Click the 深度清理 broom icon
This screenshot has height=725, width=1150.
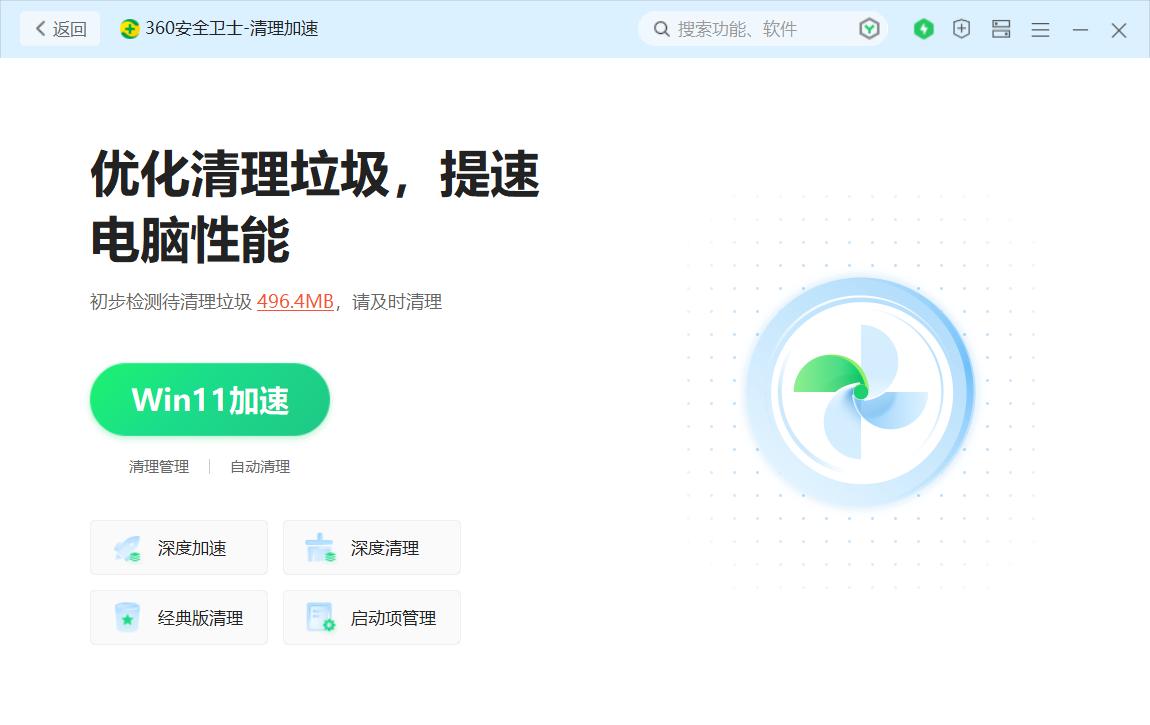click(318, 547)
